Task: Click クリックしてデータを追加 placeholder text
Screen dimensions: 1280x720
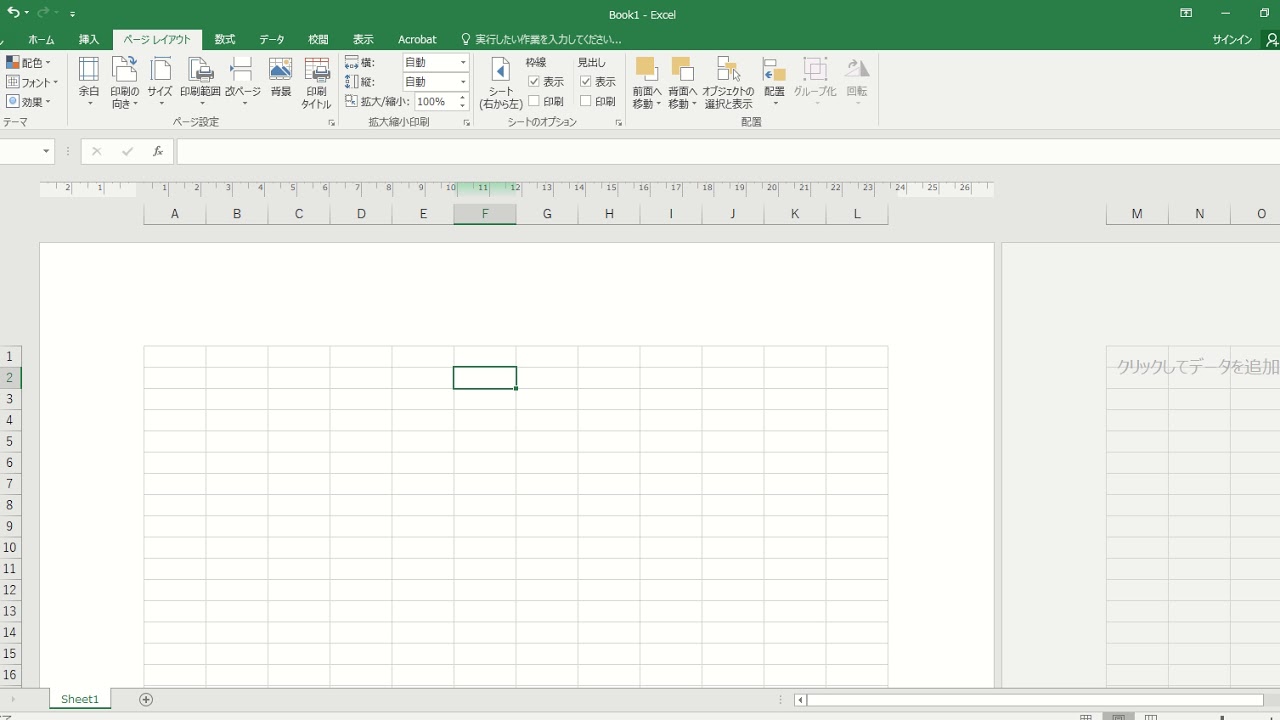Action: [x=1198, y=367]
